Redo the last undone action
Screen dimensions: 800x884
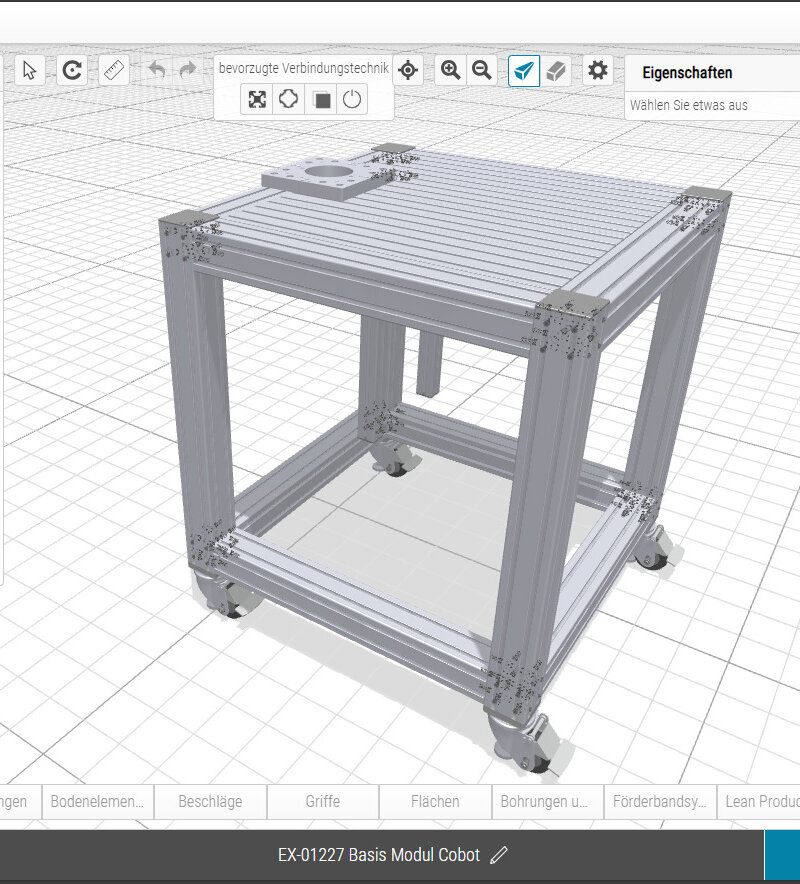tap(187, 70)
